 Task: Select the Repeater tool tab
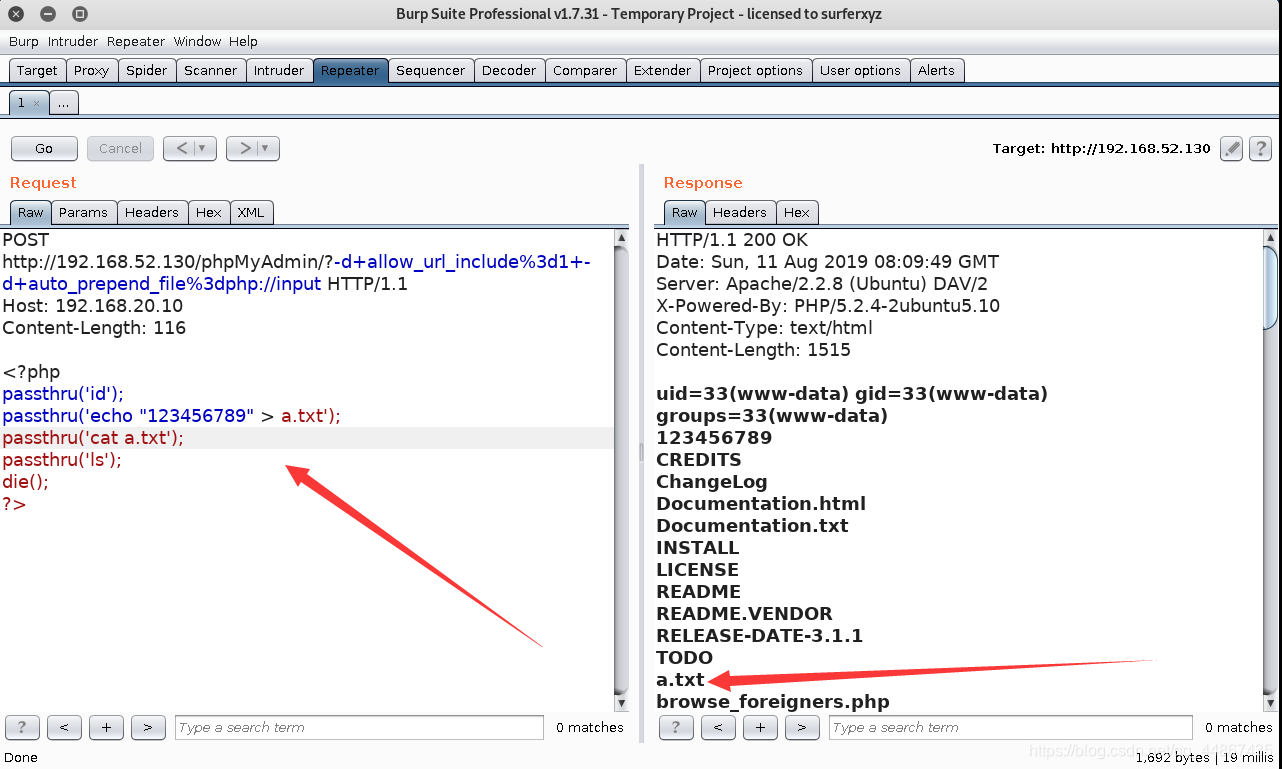coord(350,71)
